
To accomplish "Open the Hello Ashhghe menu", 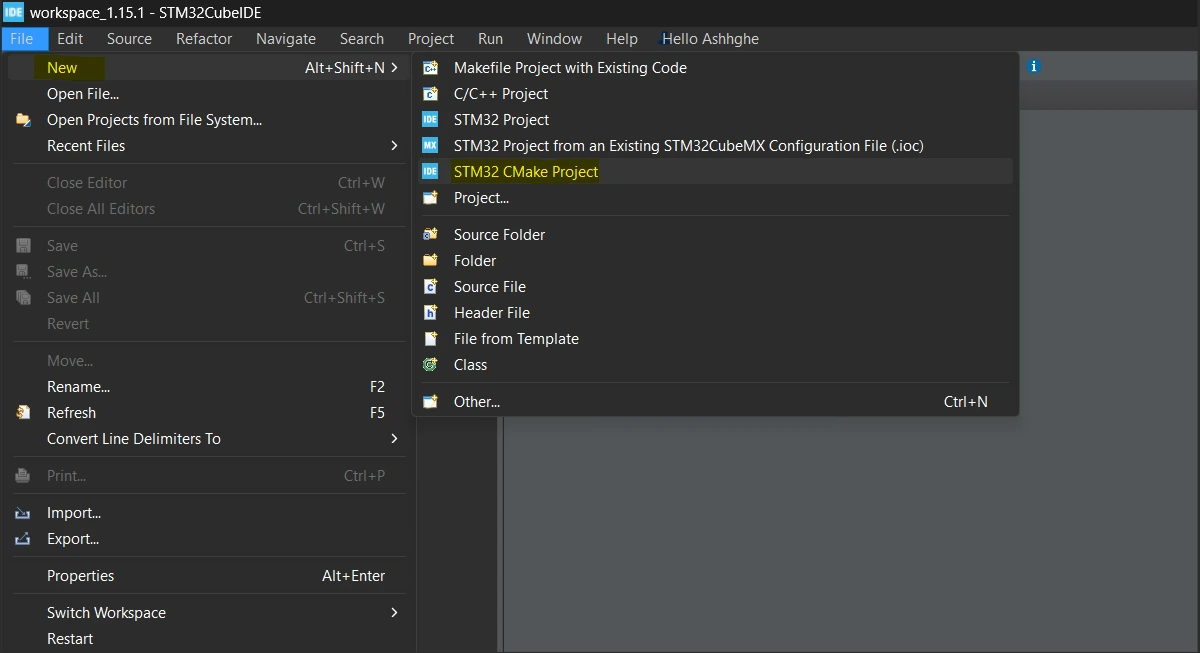I will (x=710, y=39).
